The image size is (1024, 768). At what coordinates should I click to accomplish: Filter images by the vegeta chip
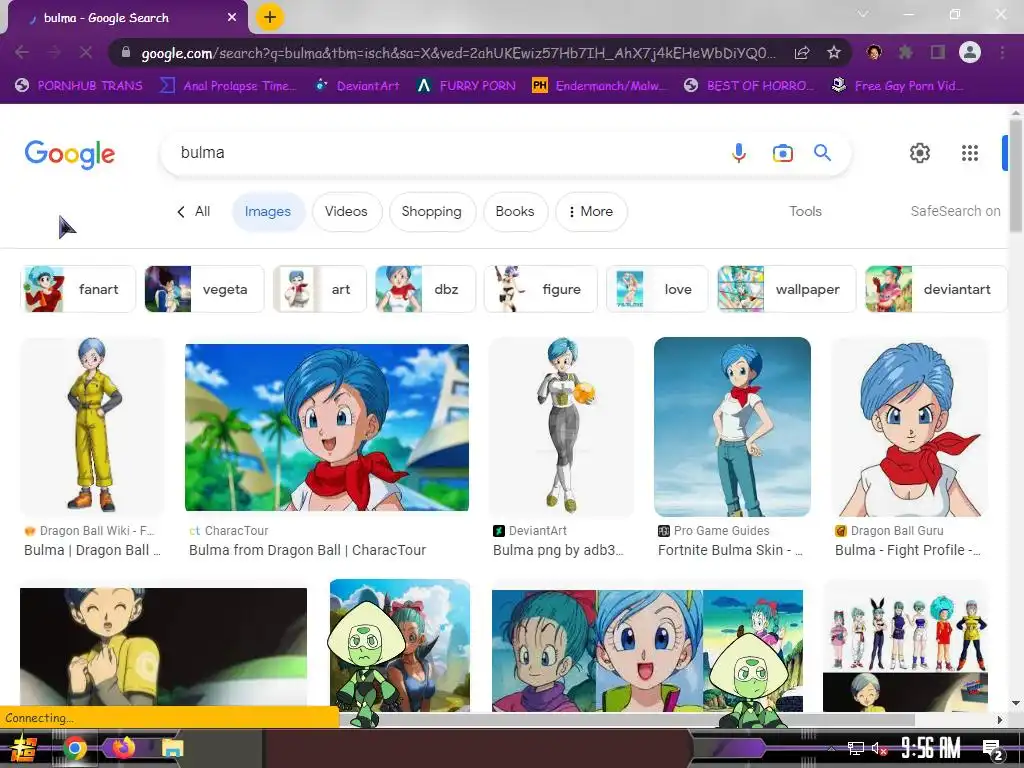pyautogui.click(x=204, y=289)
